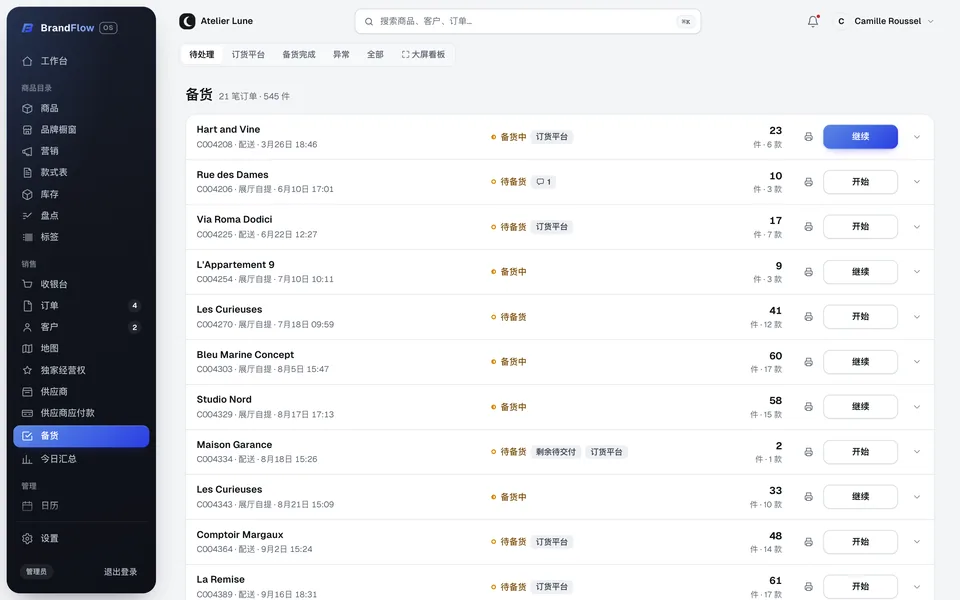The height and width of the screenshot is (600, 960).
Task: Open 款式表 document item
Action: click(81, 173)
